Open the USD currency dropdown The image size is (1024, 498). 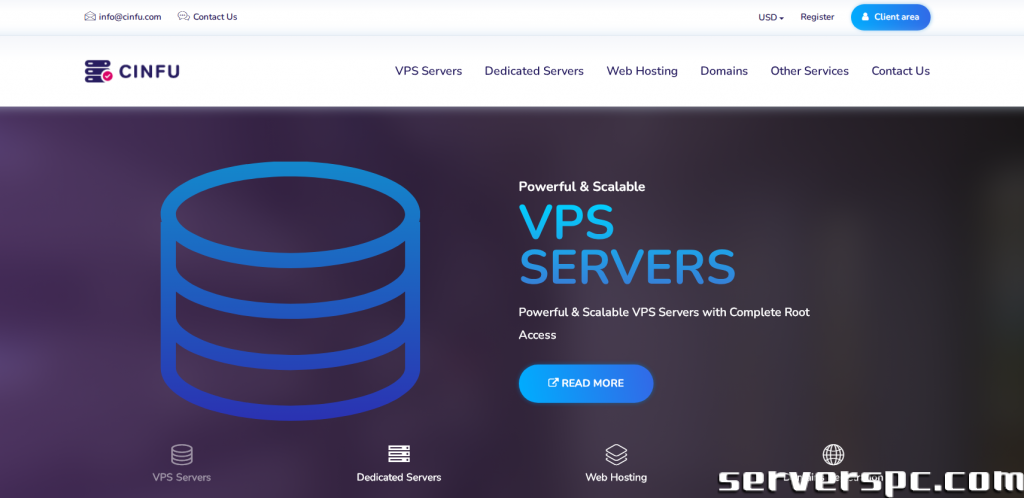pyautogui.click(x=770, y=17)
